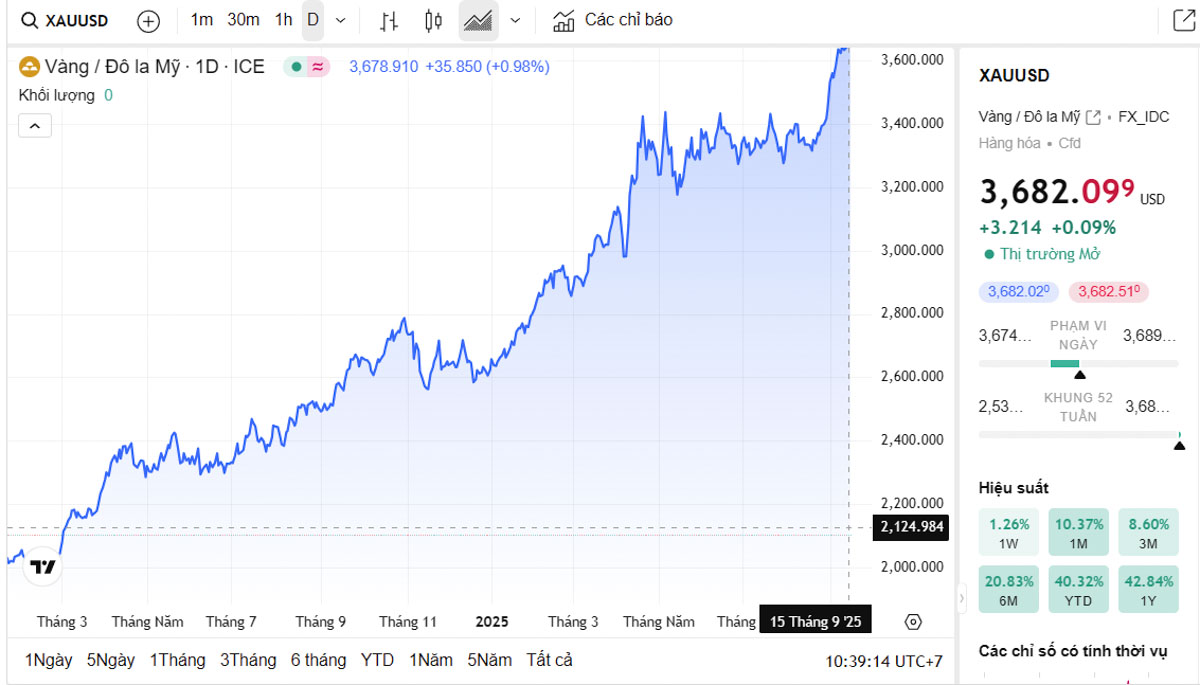Click the XAUUSD symbol search magnifier icon
The width and height of the screenshot is (1200, 685).
[31, 20]
